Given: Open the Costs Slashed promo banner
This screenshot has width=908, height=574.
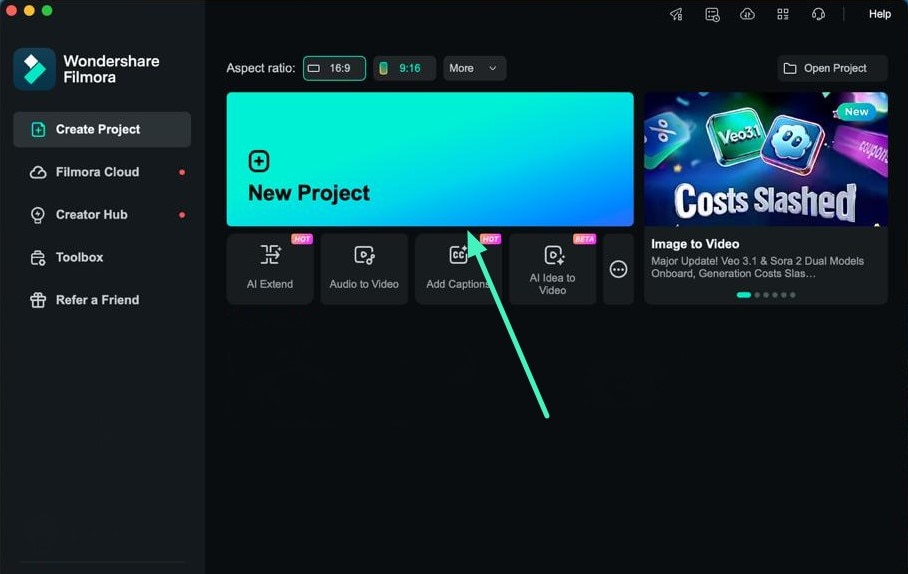Looking at the screenshot, I should [766, 159].
